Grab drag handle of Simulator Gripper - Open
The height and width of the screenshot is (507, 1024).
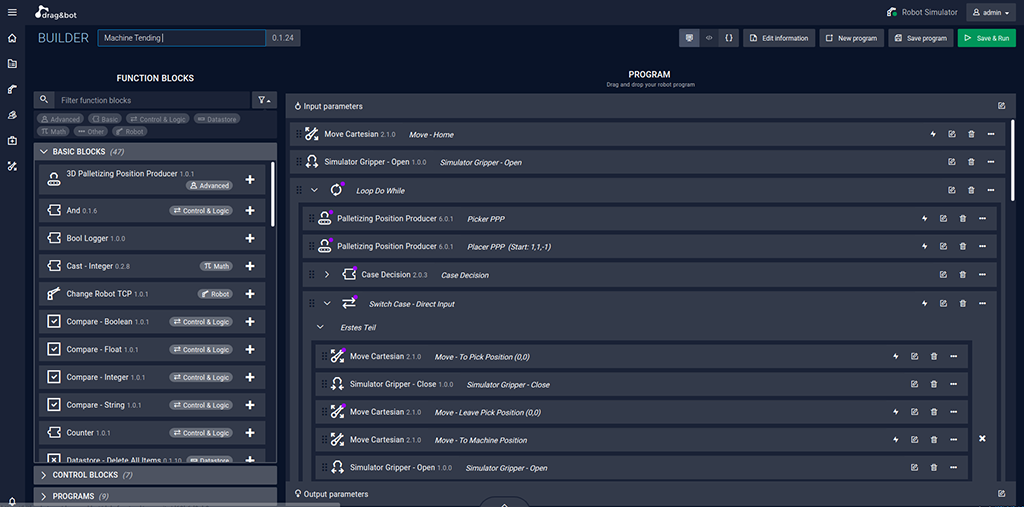[299, 162]
